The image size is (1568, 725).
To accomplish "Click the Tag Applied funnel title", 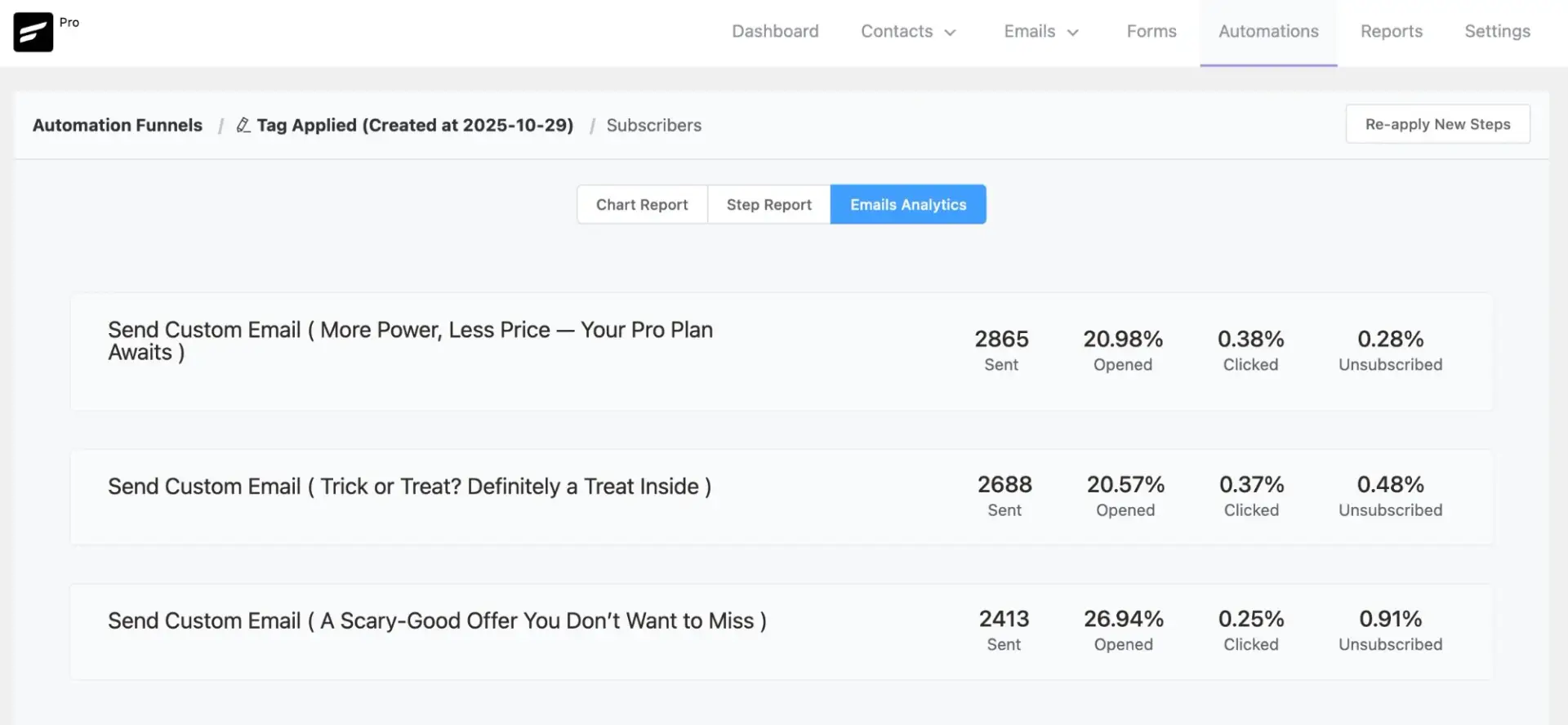I will [x=414, y=125].
